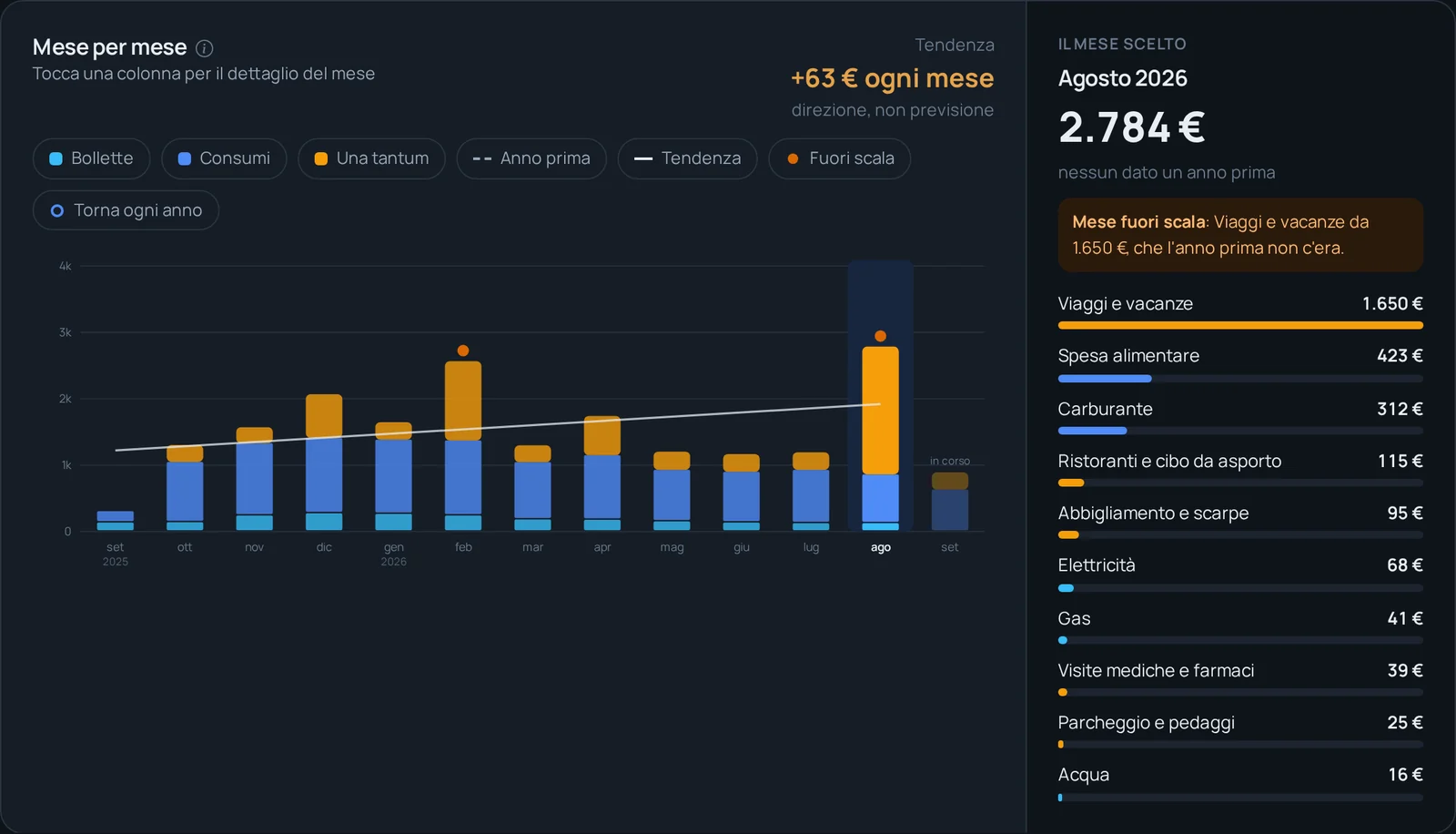Click the out-of-scale dot above feb bar
The height and width of the screenshot is (834, 1456).
pyautogui.click(x=463, y=351)
